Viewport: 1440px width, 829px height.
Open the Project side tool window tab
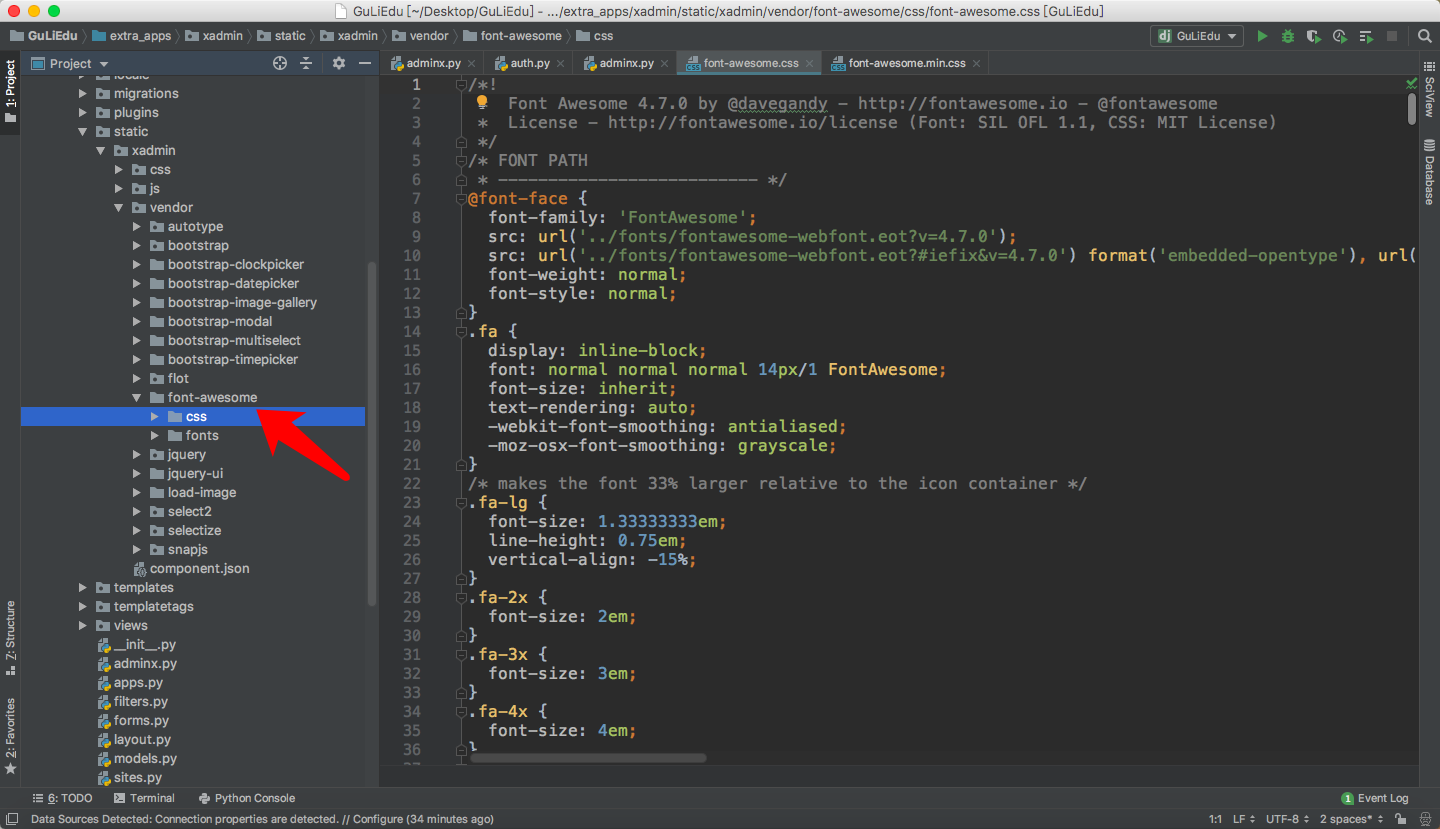(x=10, y=92)
